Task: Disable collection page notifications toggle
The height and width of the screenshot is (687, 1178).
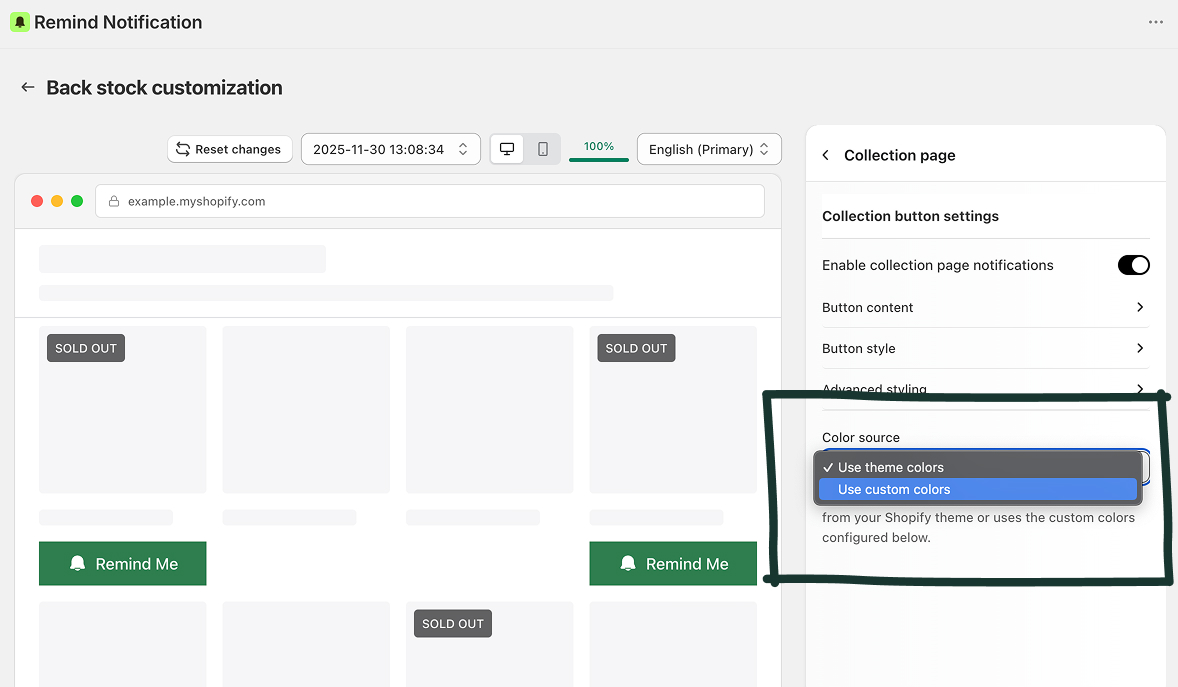Action: coord(1133,265)
